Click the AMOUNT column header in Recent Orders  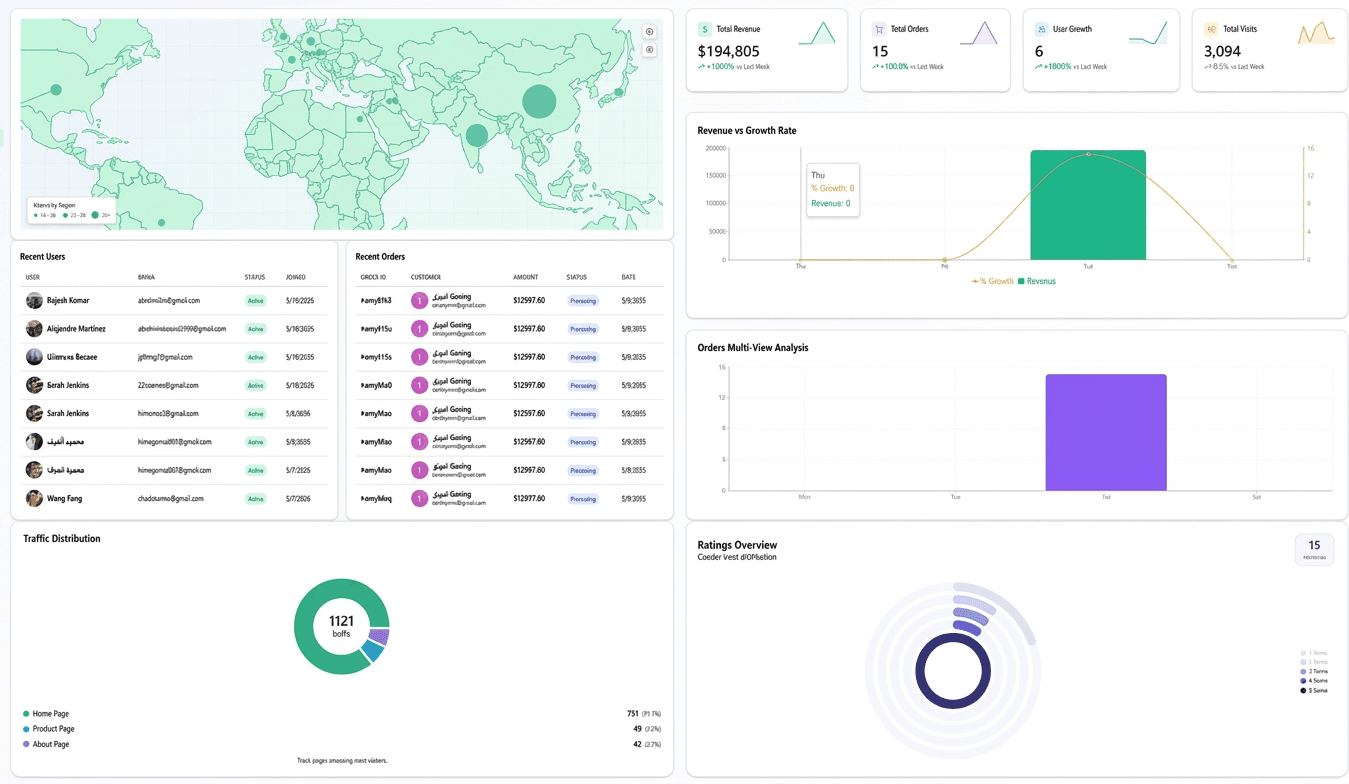(526, 277)
